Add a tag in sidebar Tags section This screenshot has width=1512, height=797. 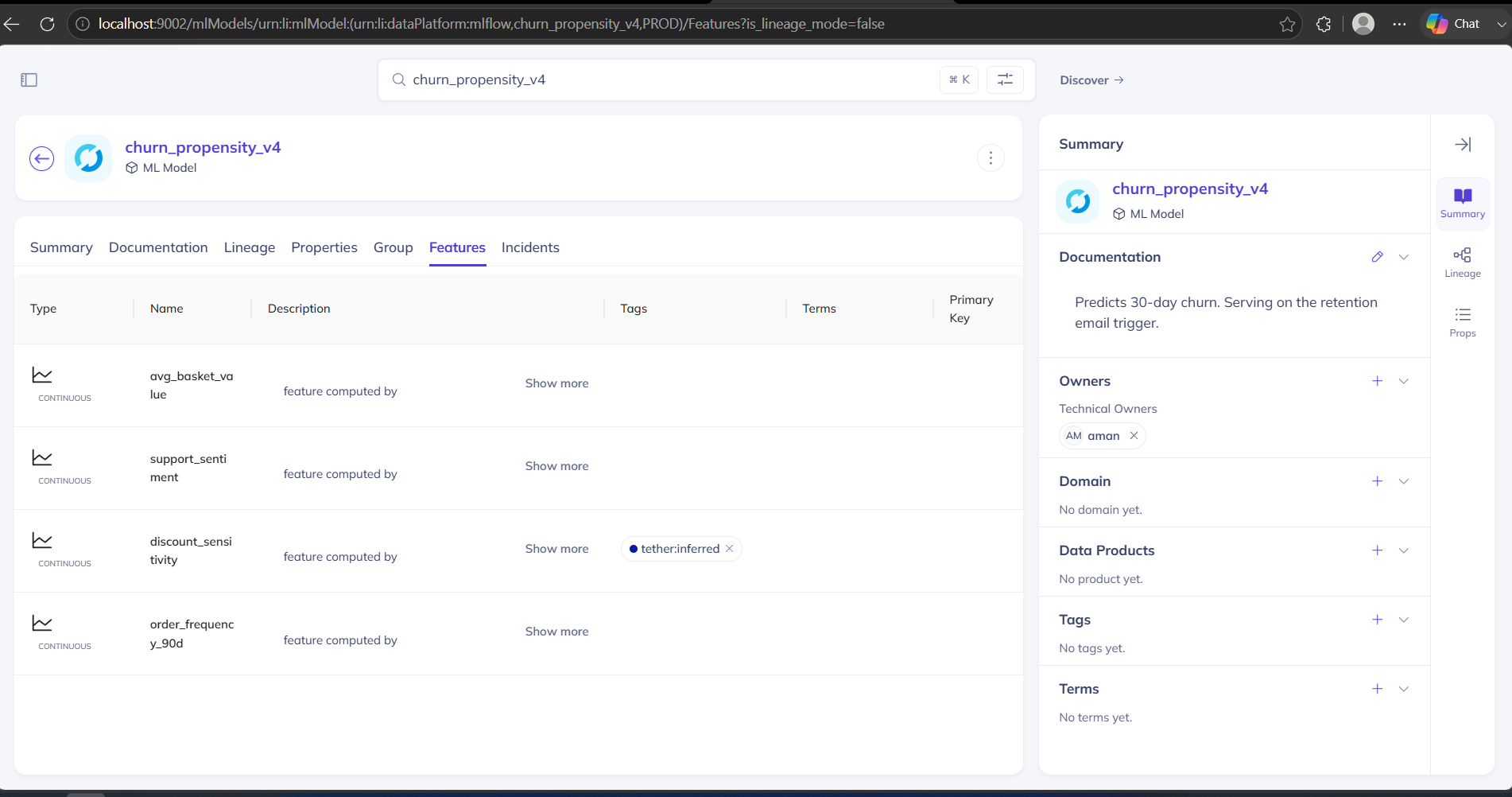[1378, 620]
